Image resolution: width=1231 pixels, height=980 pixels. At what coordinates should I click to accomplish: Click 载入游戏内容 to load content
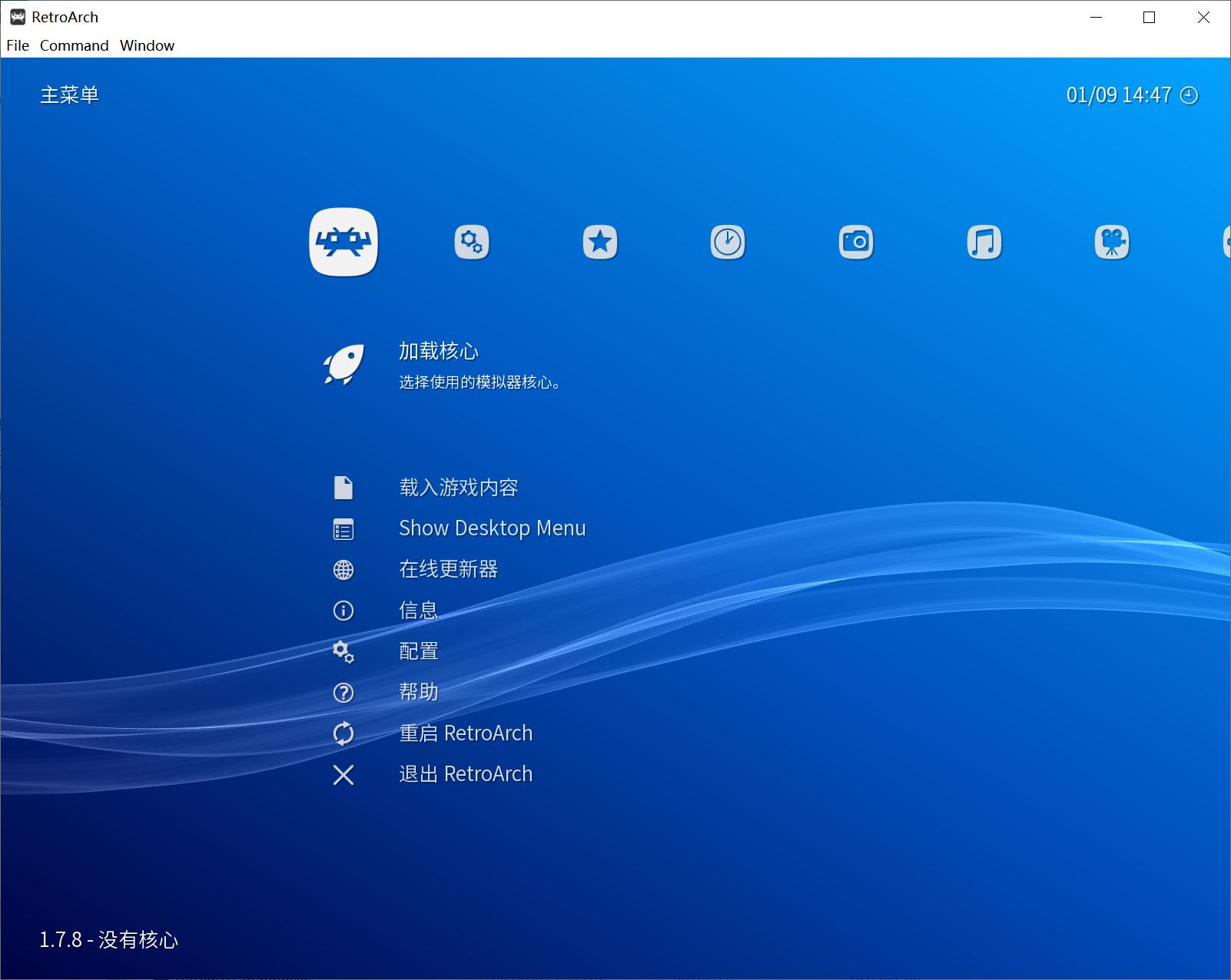coord(458,487)
